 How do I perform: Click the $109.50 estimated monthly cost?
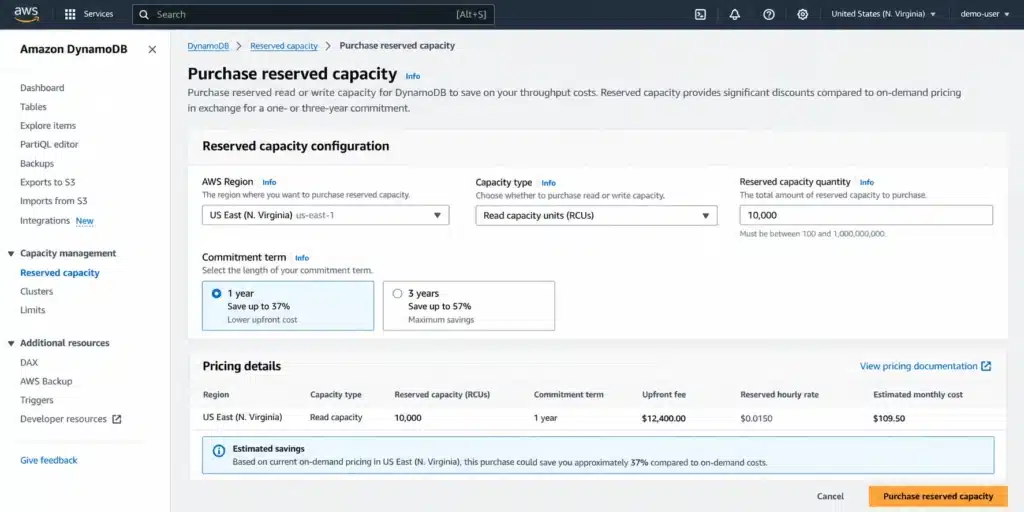tap(889, 419)
